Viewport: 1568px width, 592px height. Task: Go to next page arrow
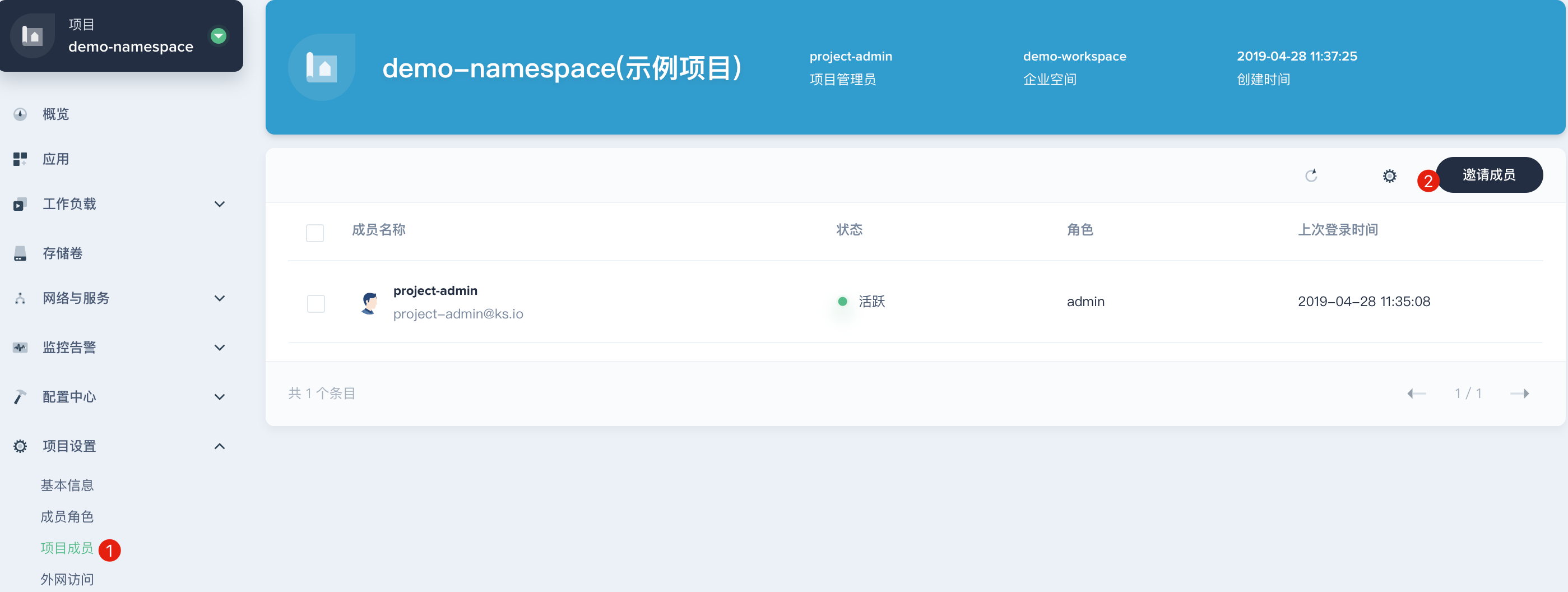tap(1520, 394)
